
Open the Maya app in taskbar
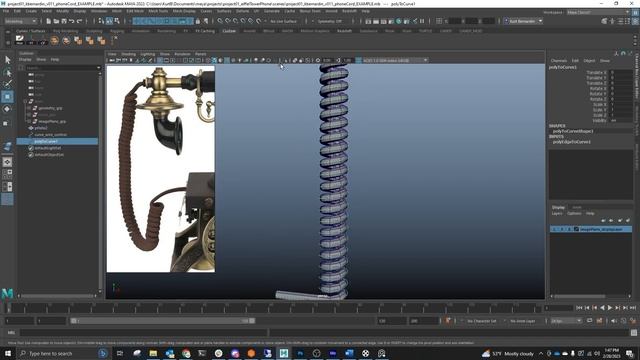tap(284, 353)
